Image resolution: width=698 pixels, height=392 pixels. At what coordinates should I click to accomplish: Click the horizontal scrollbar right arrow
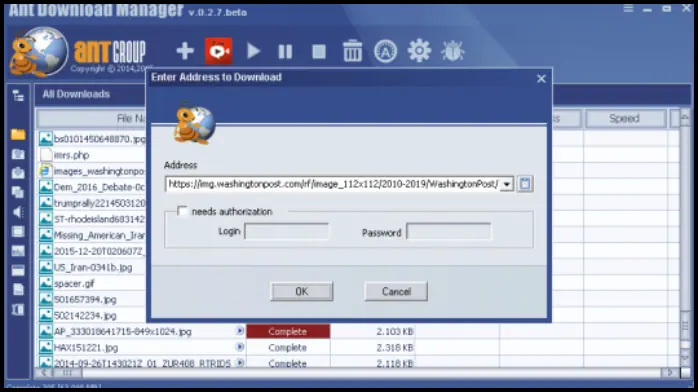(669, 373)
